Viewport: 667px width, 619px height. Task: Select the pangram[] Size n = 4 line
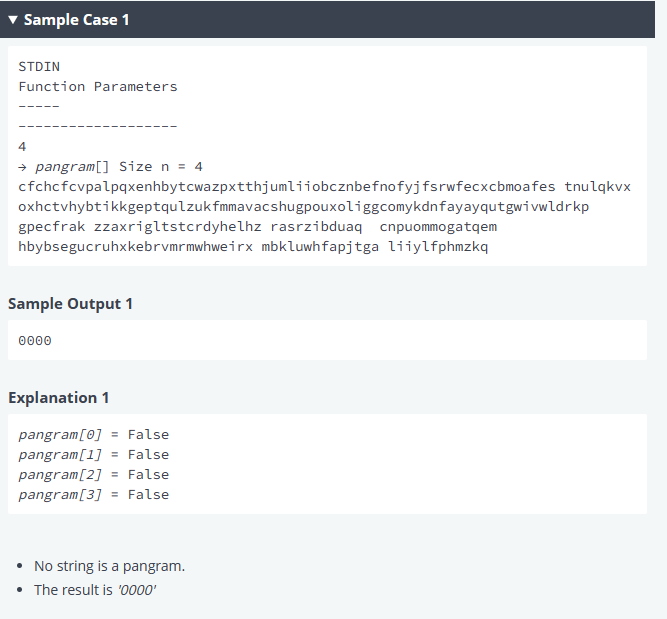click(111, 167)
